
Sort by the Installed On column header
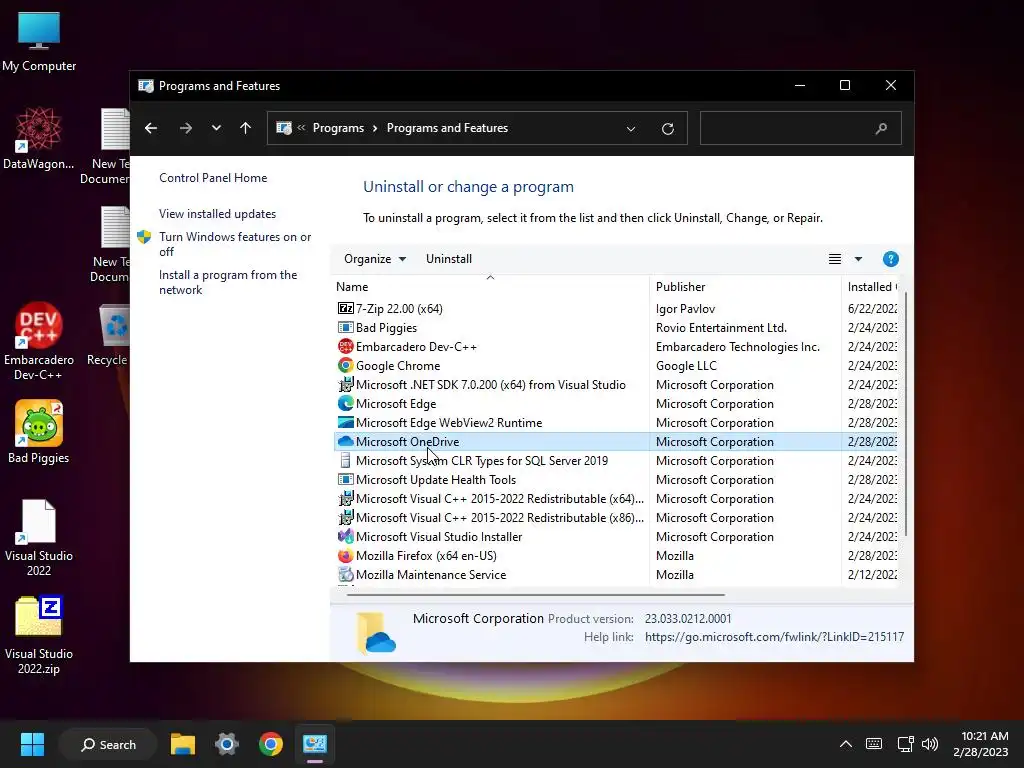[x=872, y=287]
